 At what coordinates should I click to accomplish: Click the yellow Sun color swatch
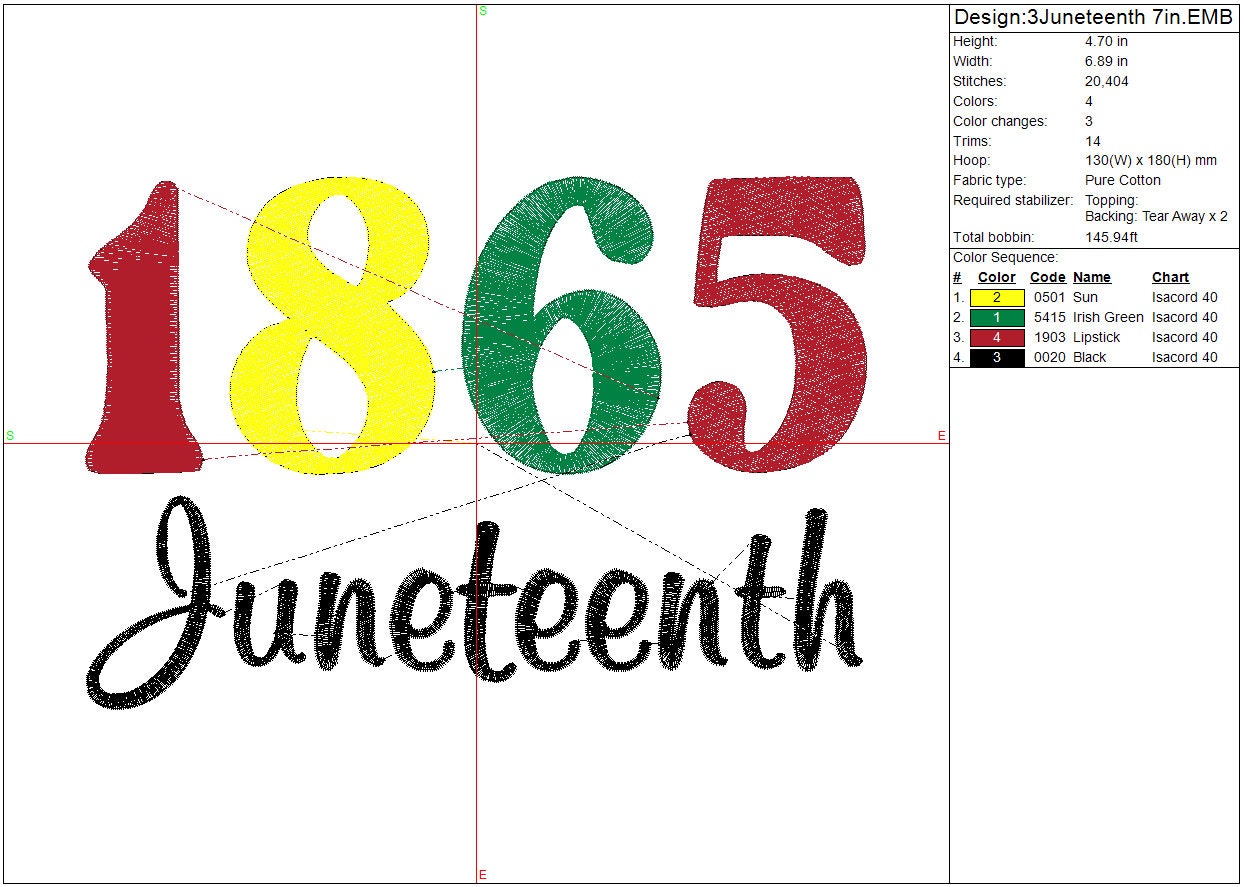(x=997, y=298)
